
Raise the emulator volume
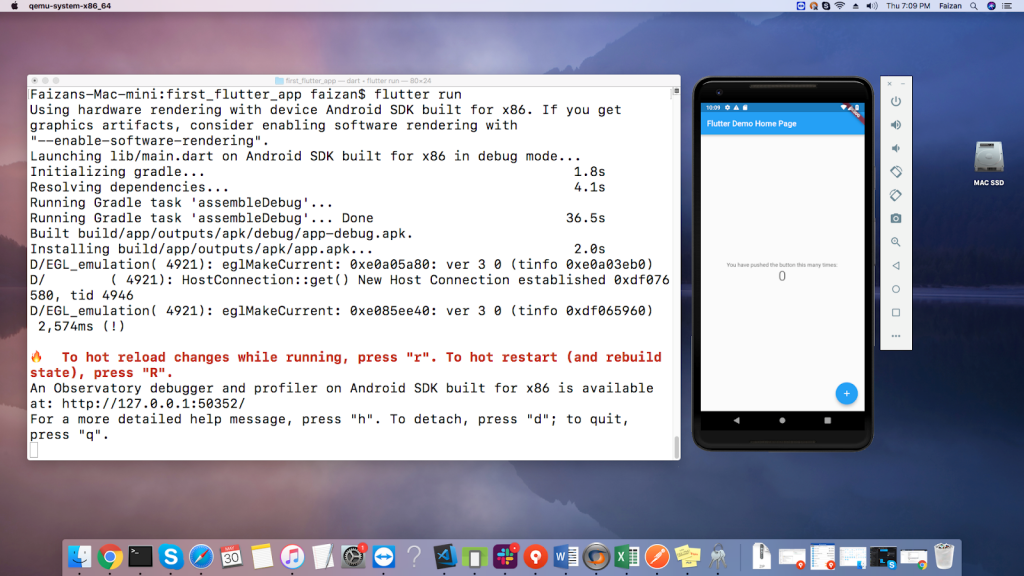[896, 124]
